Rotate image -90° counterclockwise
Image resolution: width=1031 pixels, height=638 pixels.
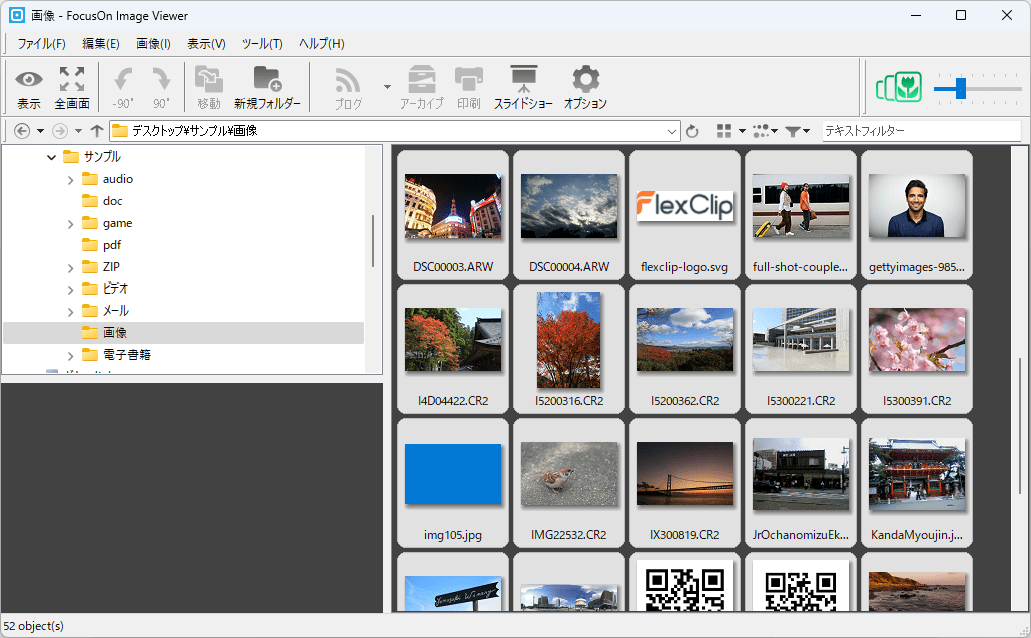click(122, 87)
